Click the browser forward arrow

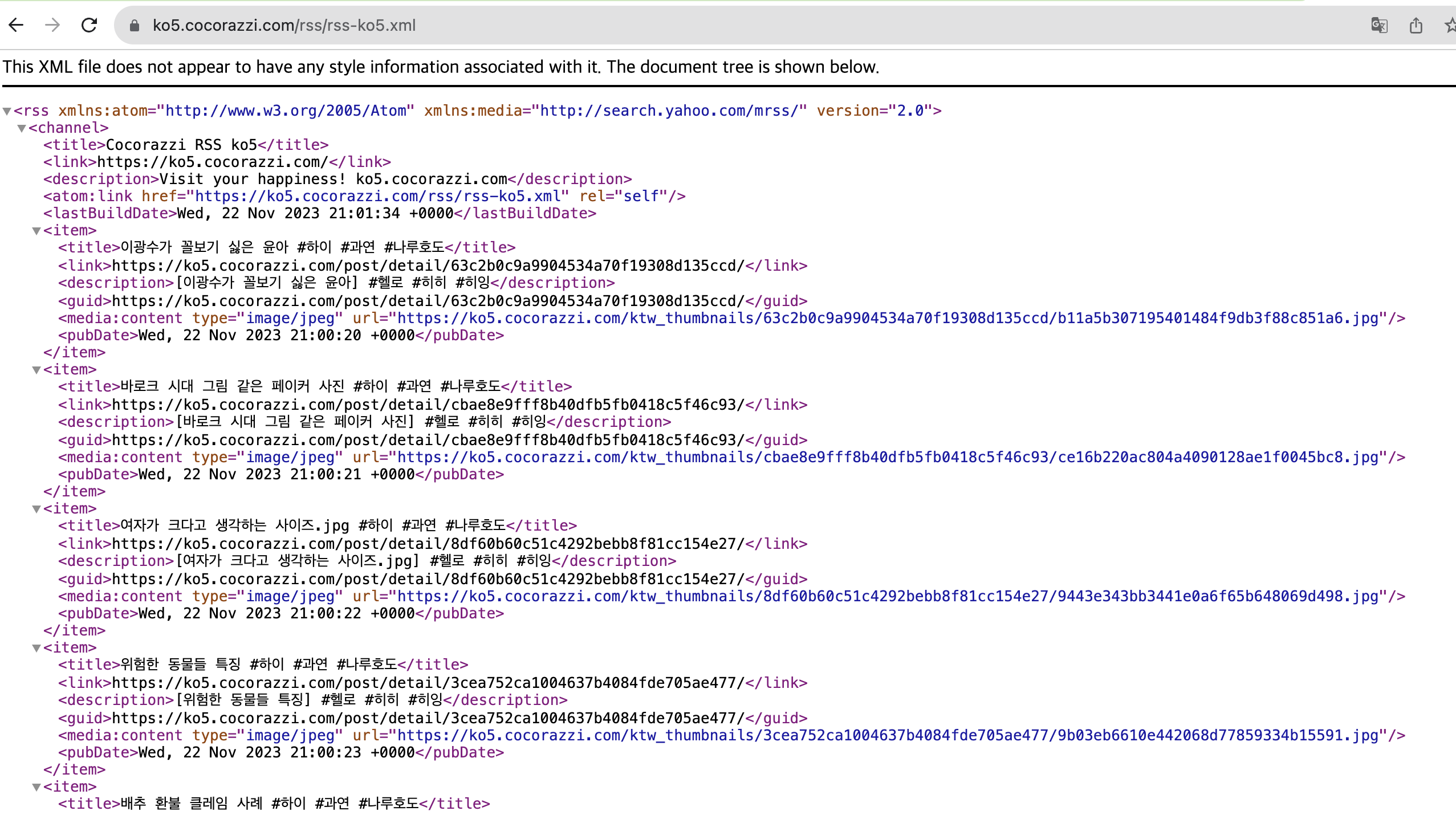coord(52,25)
